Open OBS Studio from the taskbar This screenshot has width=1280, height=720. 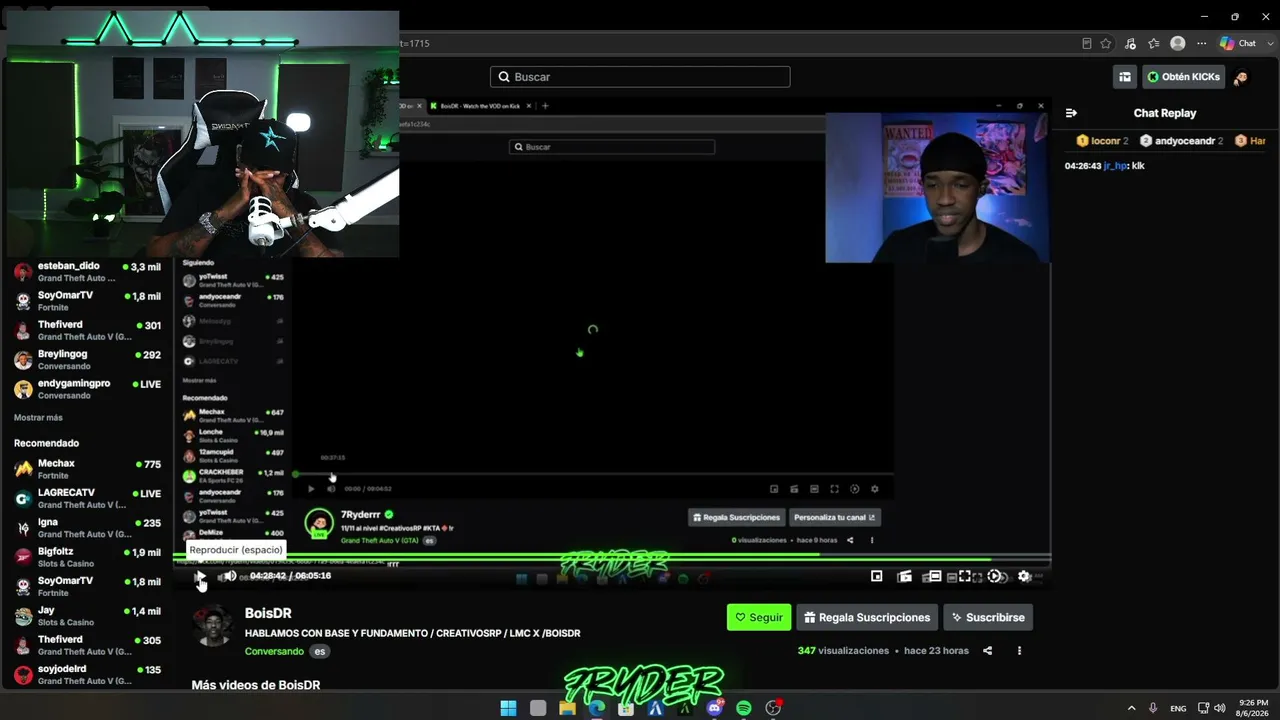point(773,708)
